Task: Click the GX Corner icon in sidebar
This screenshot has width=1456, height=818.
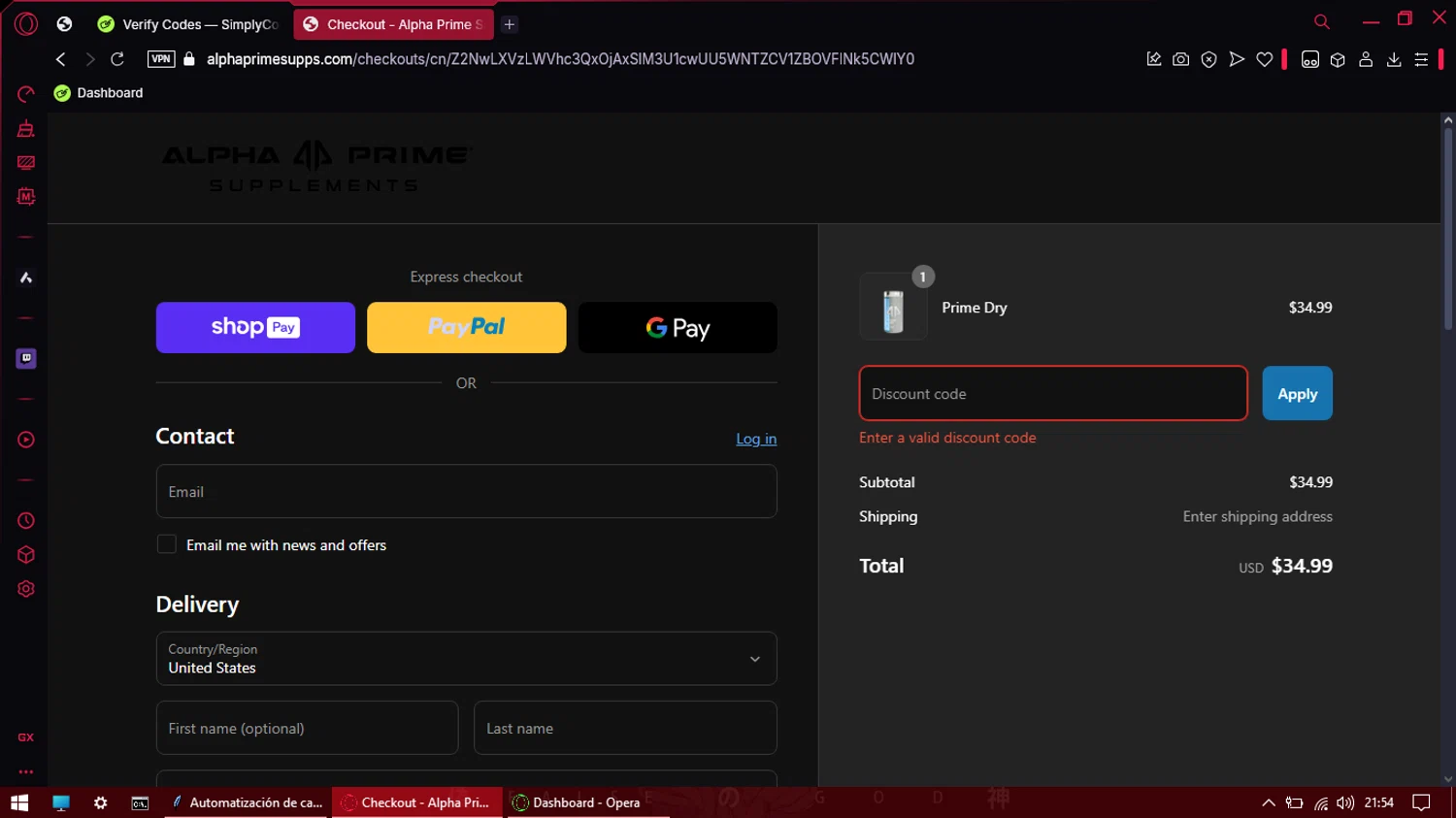Action: 26,737
